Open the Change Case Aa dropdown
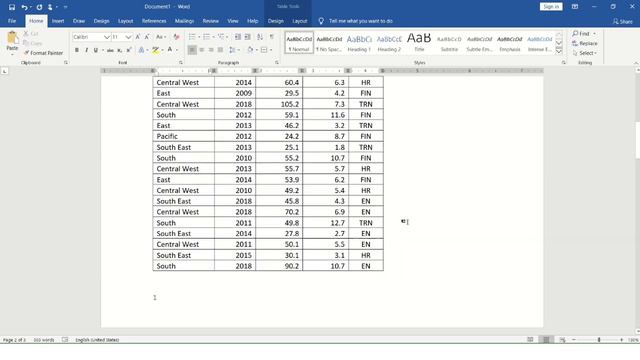This screenshot has height=360, width=640. click(x=161, y=37)
